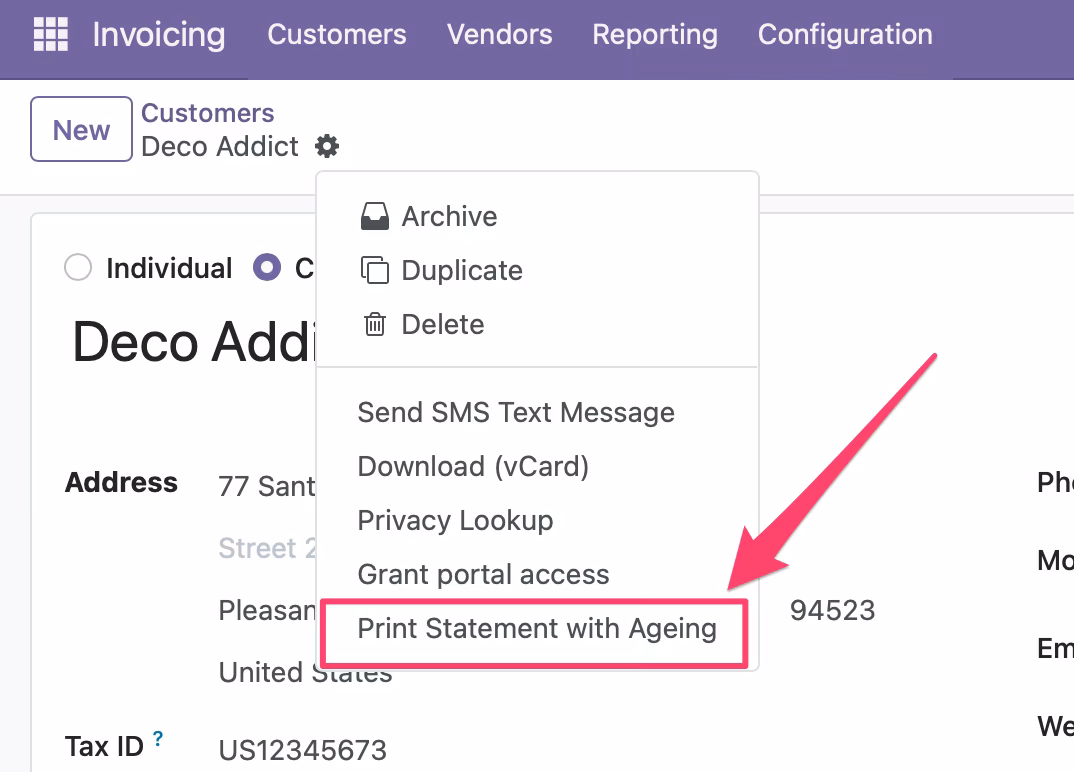Open the Customers top menu

click(336, 34)
